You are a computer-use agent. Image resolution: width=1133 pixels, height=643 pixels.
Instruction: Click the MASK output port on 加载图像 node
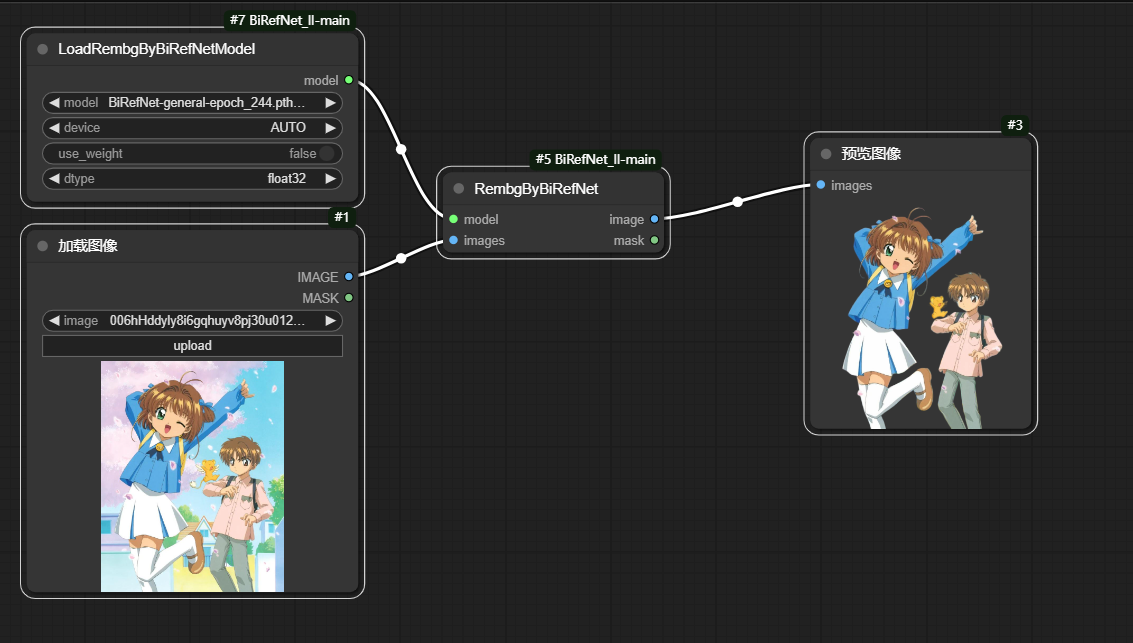click(x=348, y=298)
